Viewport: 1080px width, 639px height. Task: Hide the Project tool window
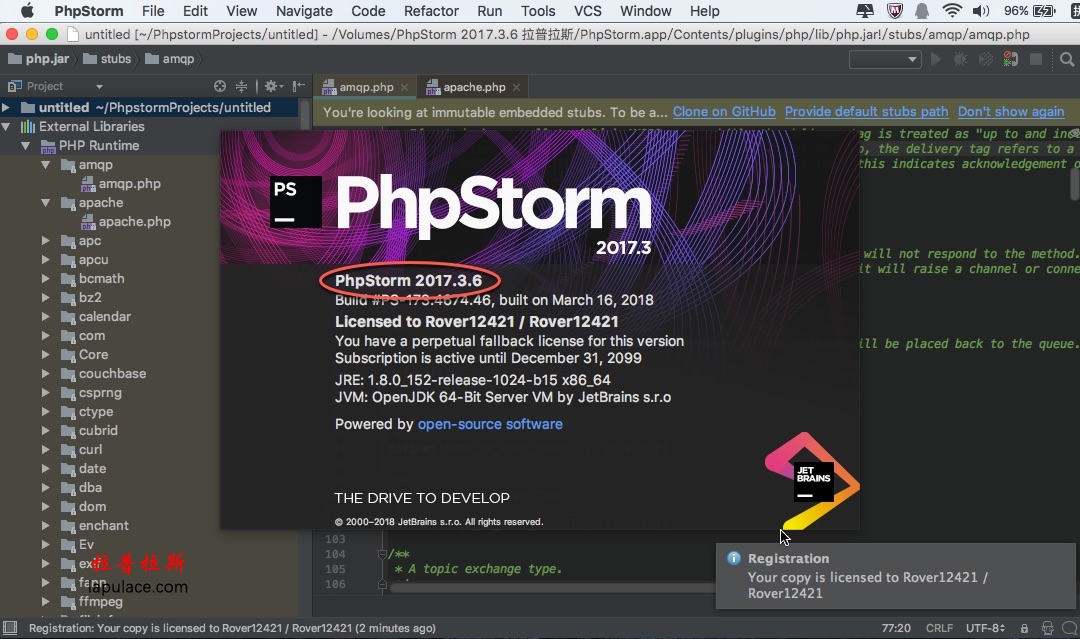click(x=298, y=86)
